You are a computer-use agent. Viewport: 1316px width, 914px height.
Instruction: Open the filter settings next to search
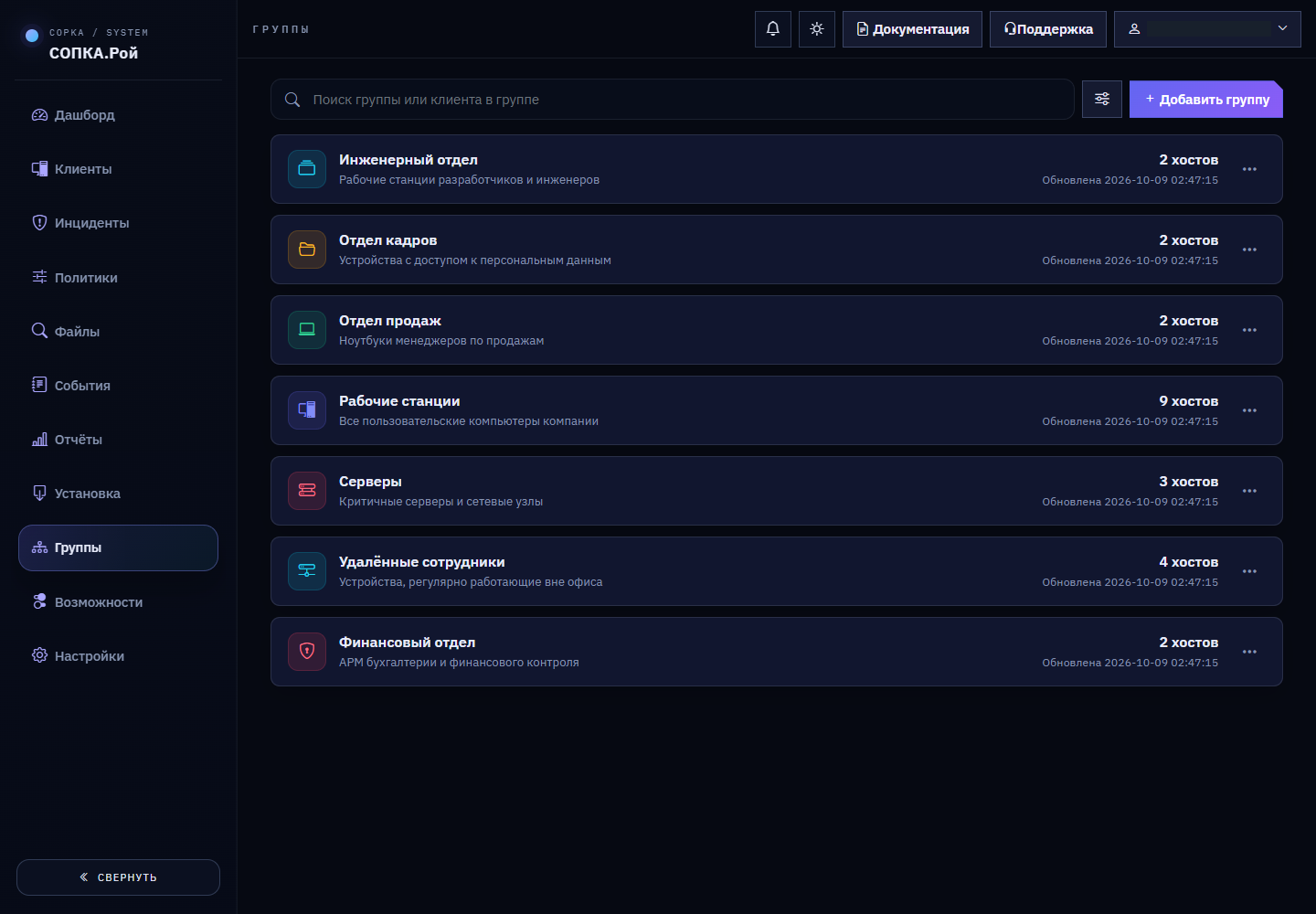pos(1102,99)
